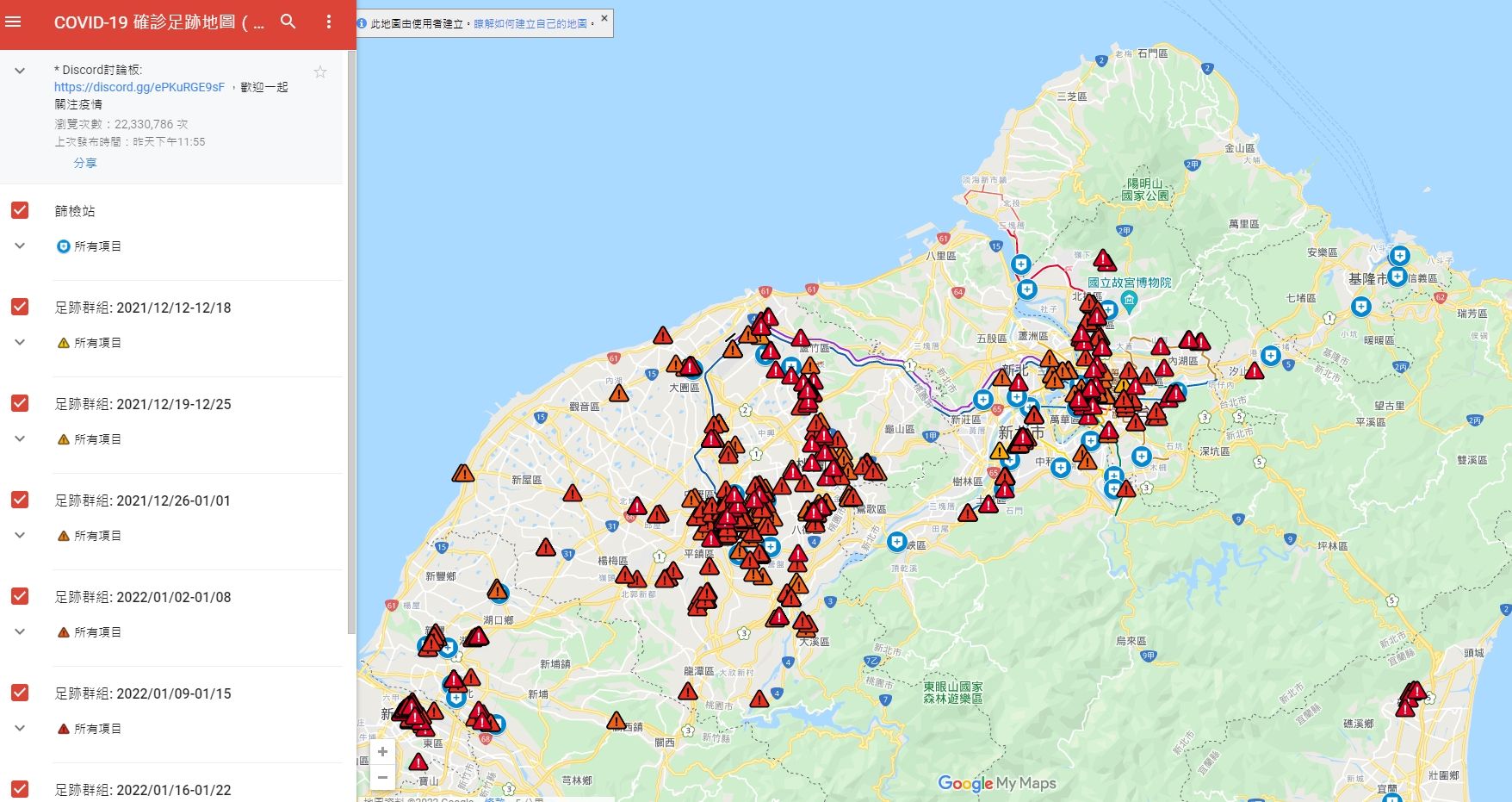Click the museum icon at 國立故宮博物院
The width and height of the screenshot is (1512, 802).
click(1130, 300)
